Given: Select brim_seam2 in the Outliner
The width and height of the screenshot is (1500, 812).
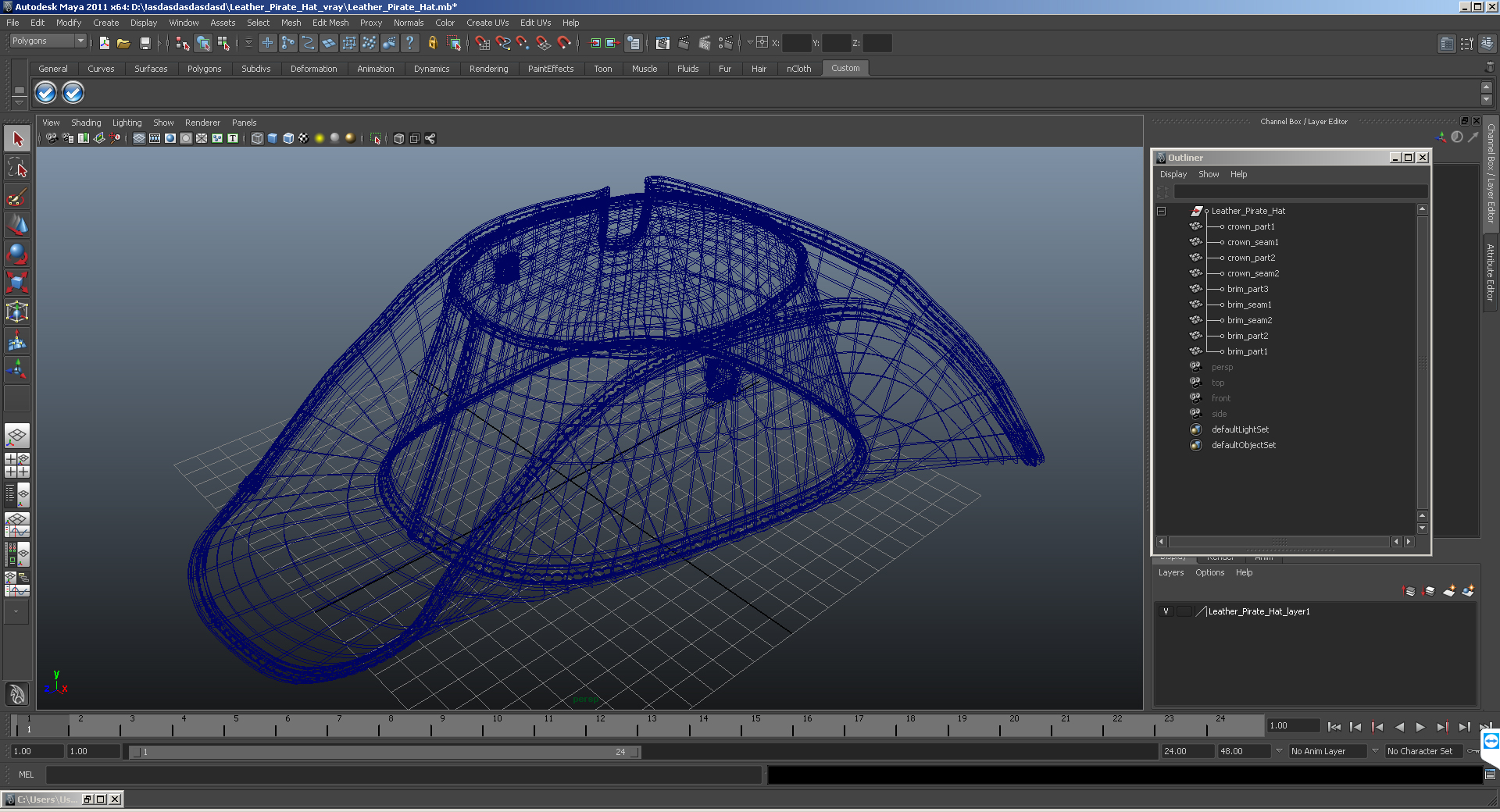Looking at the screenshot, I should [1249, 320].
